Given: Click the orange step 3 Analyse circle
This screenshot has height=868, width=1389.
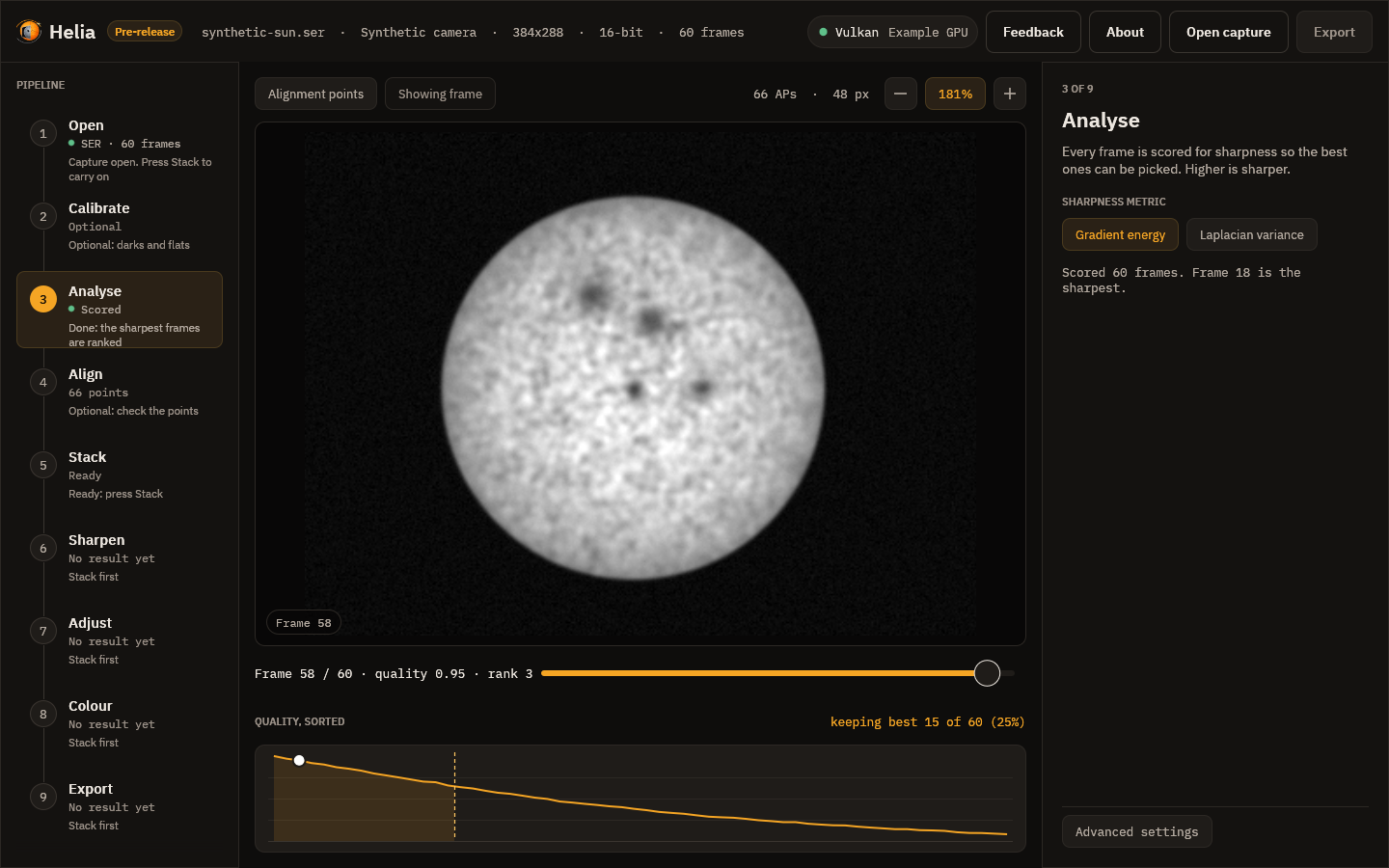Looking at the screenshot, I should tap(43, 299).
